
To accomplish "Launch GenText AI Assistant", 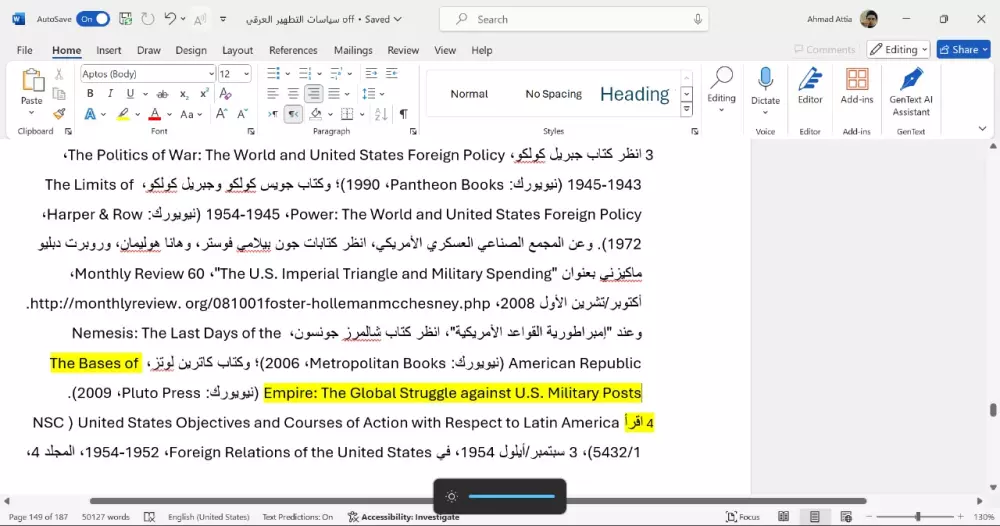I will 911,92.
